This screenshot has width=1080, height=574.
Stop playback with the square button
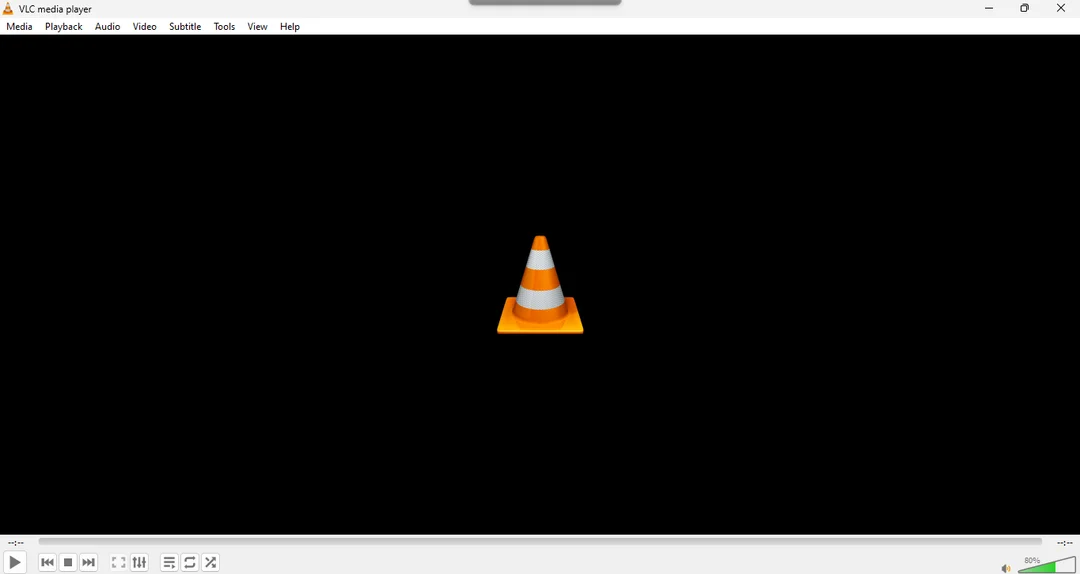pos(68,562)
